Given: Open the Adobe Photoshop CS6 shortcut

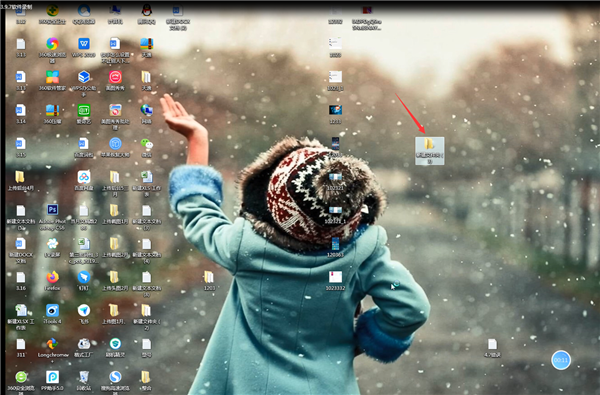Looking at the screenshot, I should (x=52, y=217).
